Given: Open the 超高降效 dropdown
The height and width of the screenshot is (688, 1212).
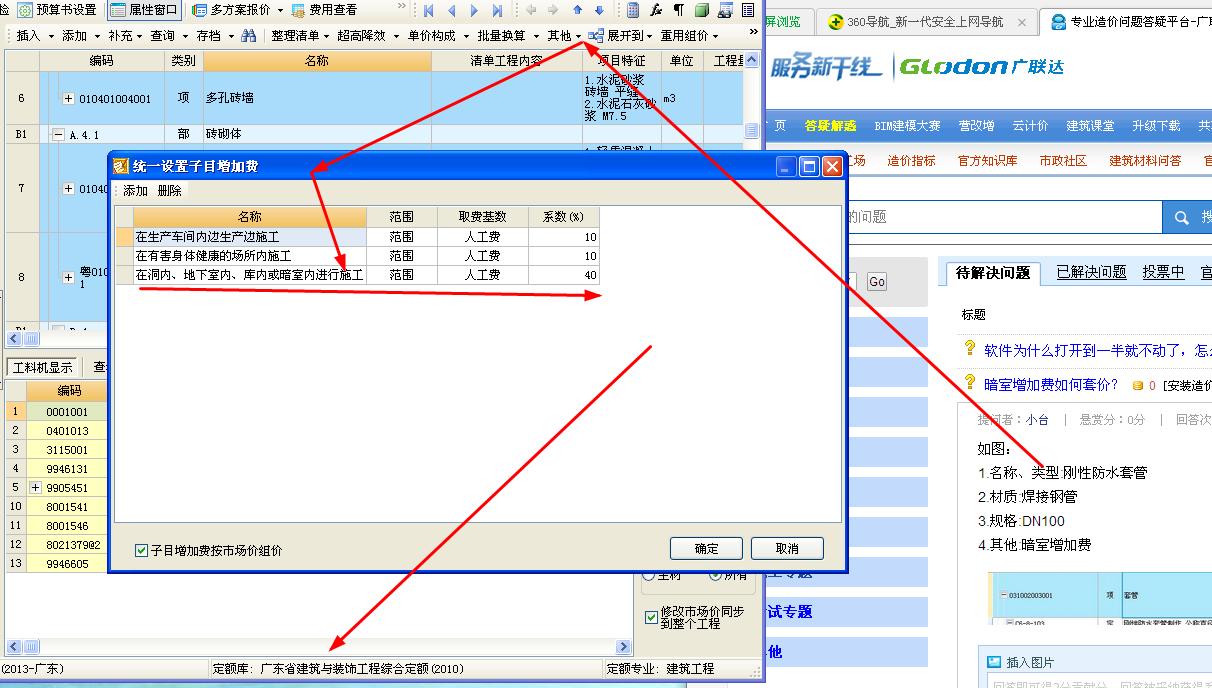Looking at the screenshot, I should tap(367, 35).
